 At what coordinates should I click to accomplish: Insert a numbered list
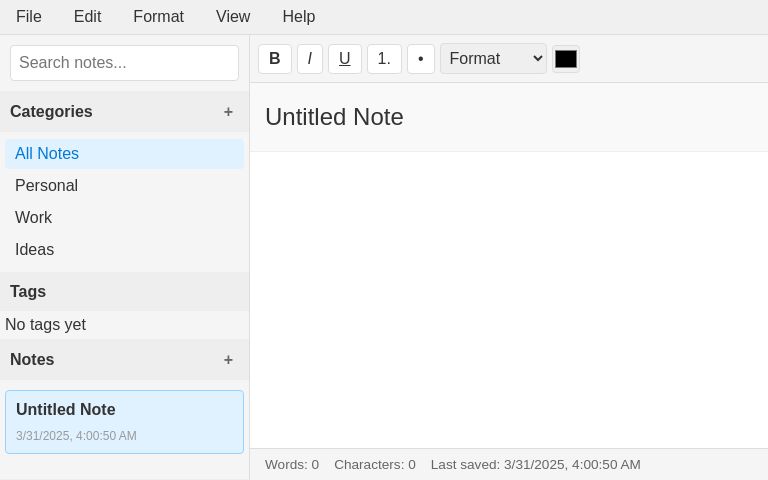coord(384,59)
